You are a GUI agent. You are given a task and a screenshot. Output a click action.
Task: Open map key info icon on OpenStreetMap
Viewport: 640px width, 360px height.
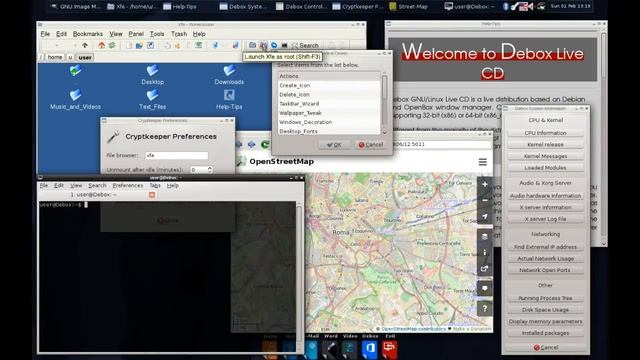484,252
